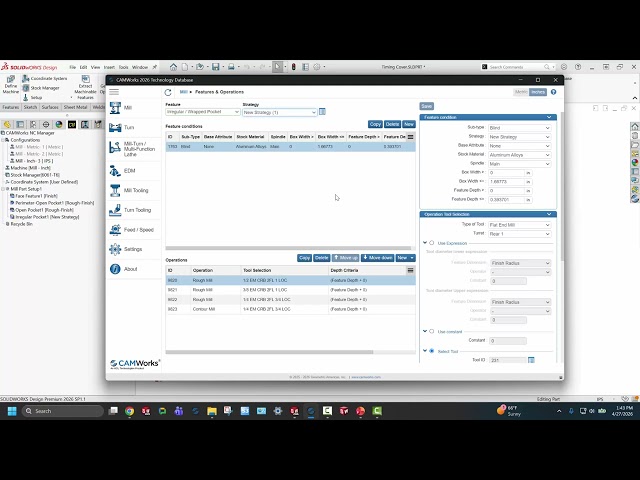Click Define Machine in SolidWorks ribbon
The height and width of the screenshot is (480, 640).
[11, 85]
